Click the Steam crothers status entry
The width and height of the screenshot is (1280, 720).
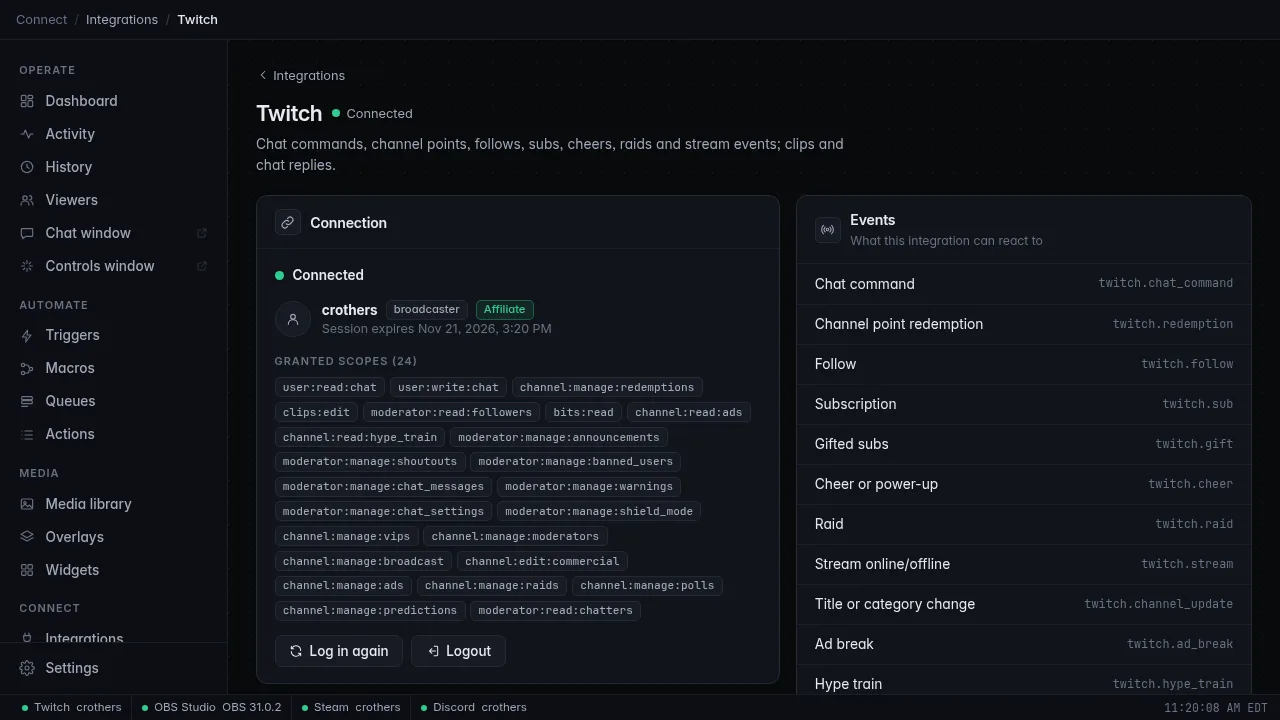(x=352, y=707)
